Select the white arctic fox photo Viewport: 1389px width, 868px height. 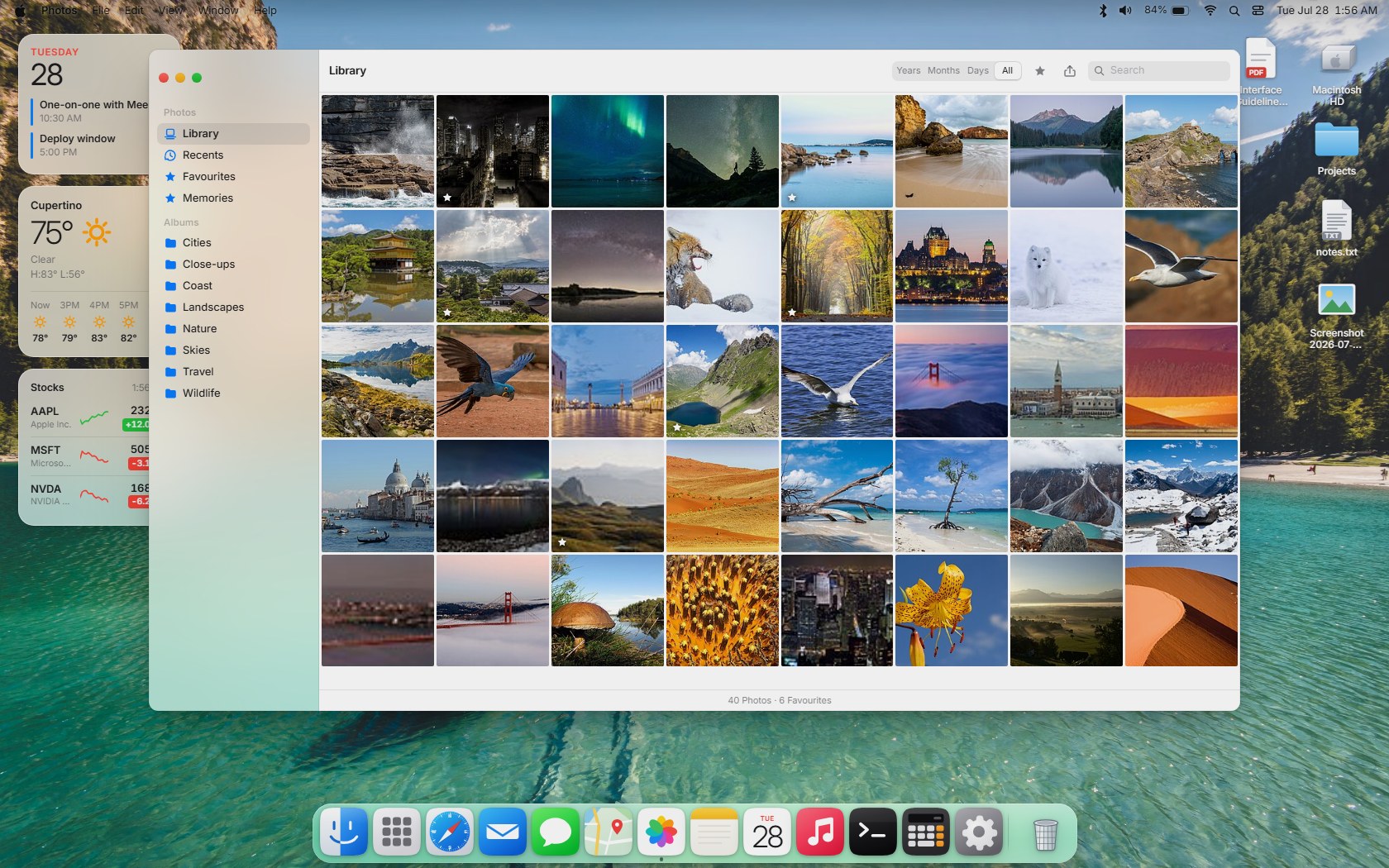(1067, 266)
